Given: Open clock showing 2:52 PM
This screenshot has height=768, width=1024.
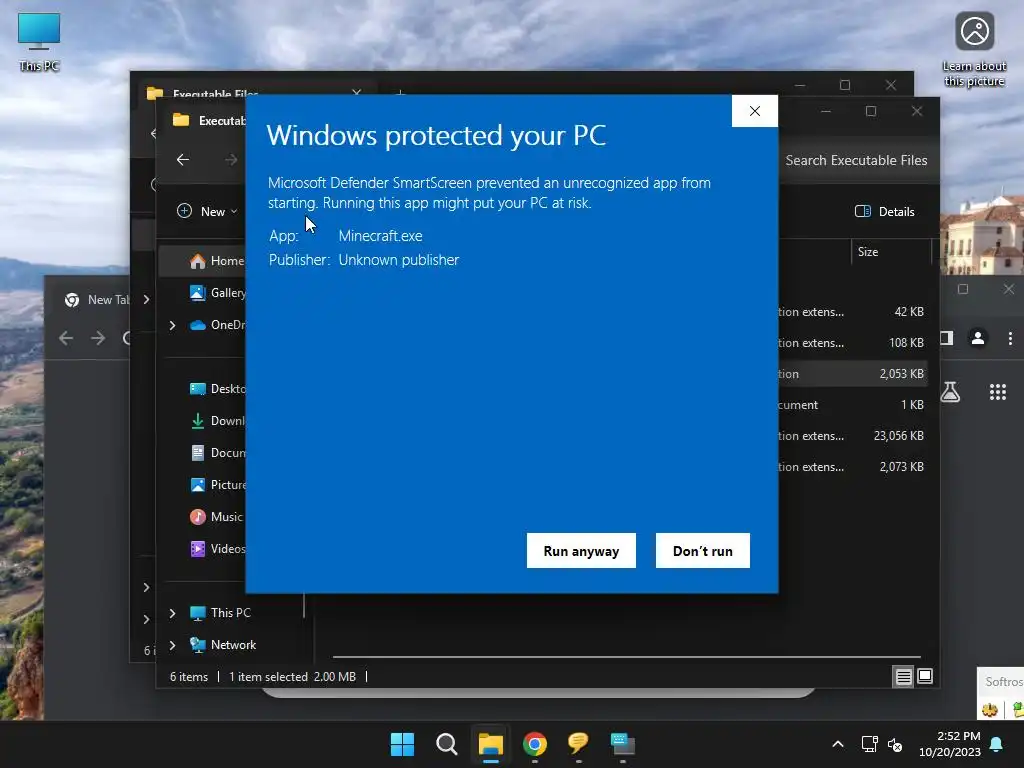Looking at the screenshot, I should point(950,744).
